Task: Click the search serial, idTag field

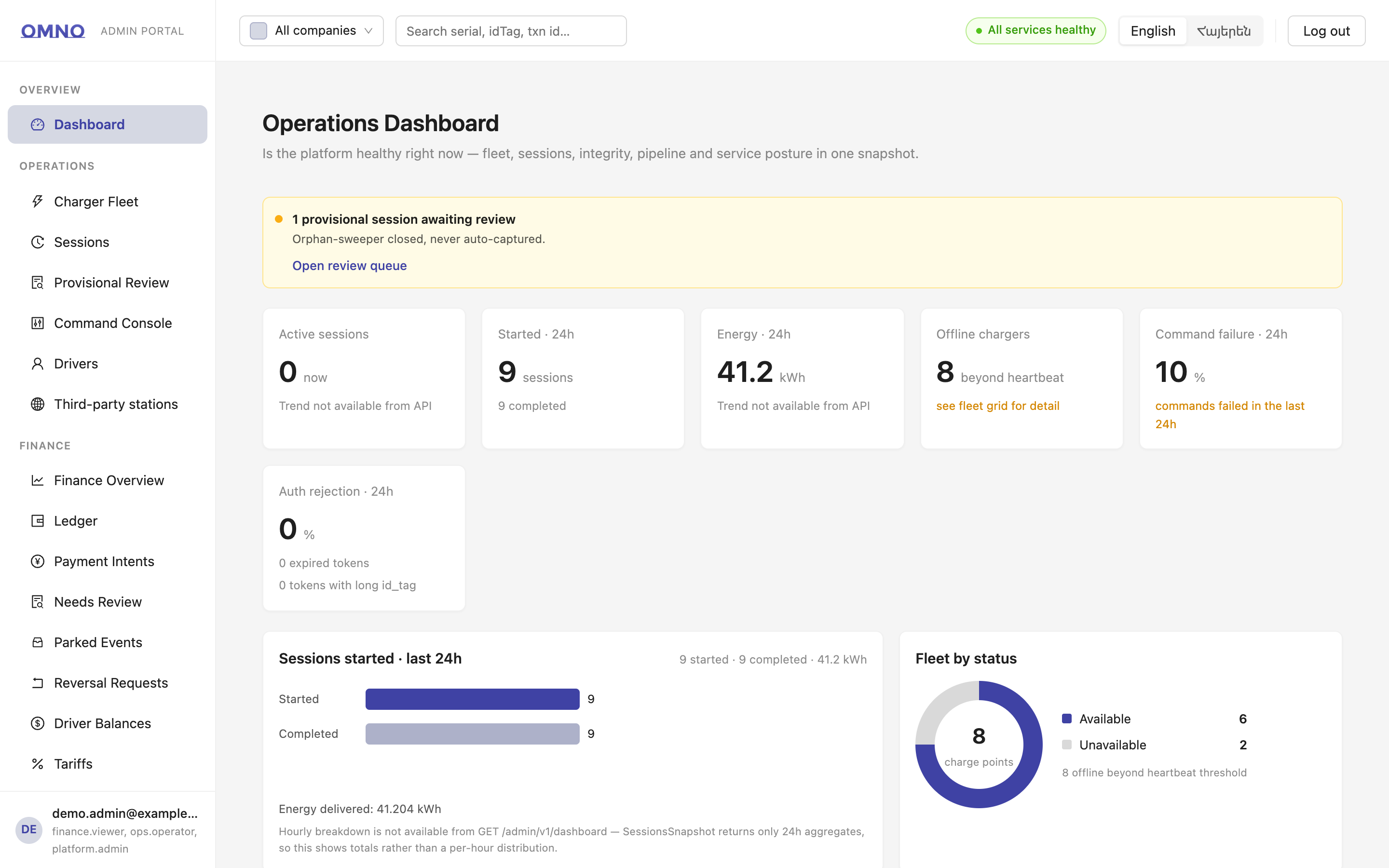Action: coord(511,31)
